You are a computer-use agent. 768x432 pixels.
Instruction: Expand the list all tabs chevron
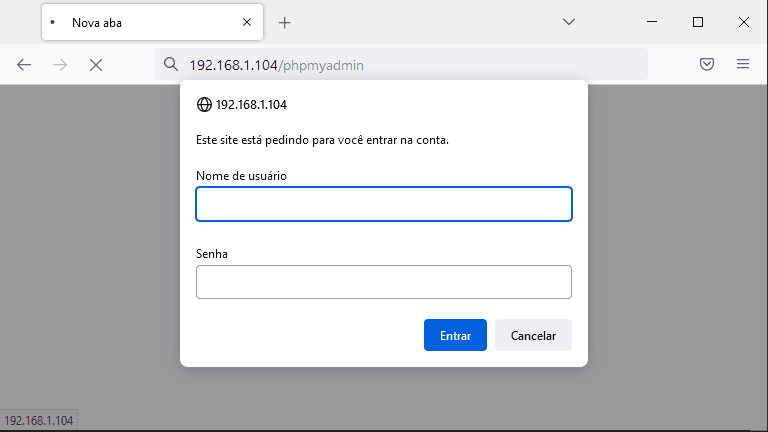point(569,22)
